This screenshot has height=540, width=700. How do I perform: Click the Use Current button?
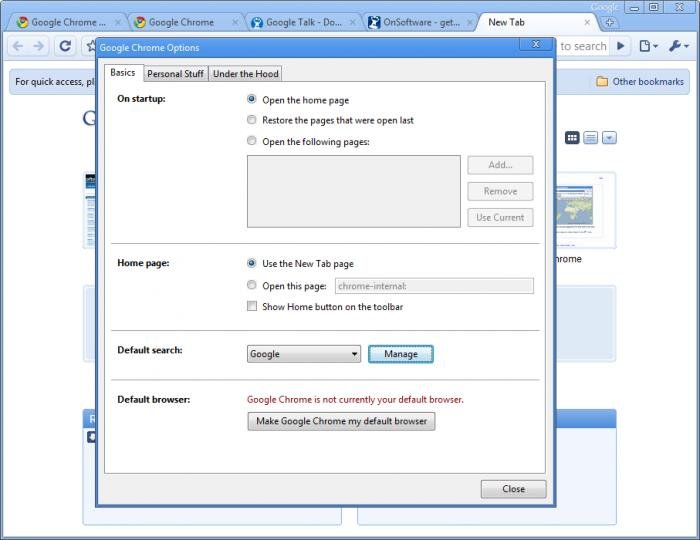[500, 218]
